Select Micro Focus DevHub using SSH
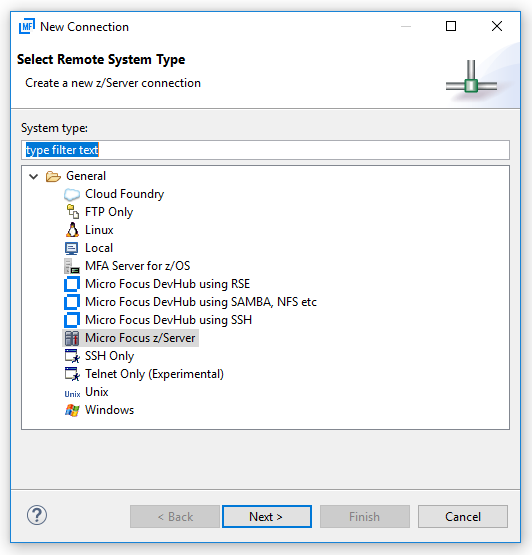 click(168, 320)
